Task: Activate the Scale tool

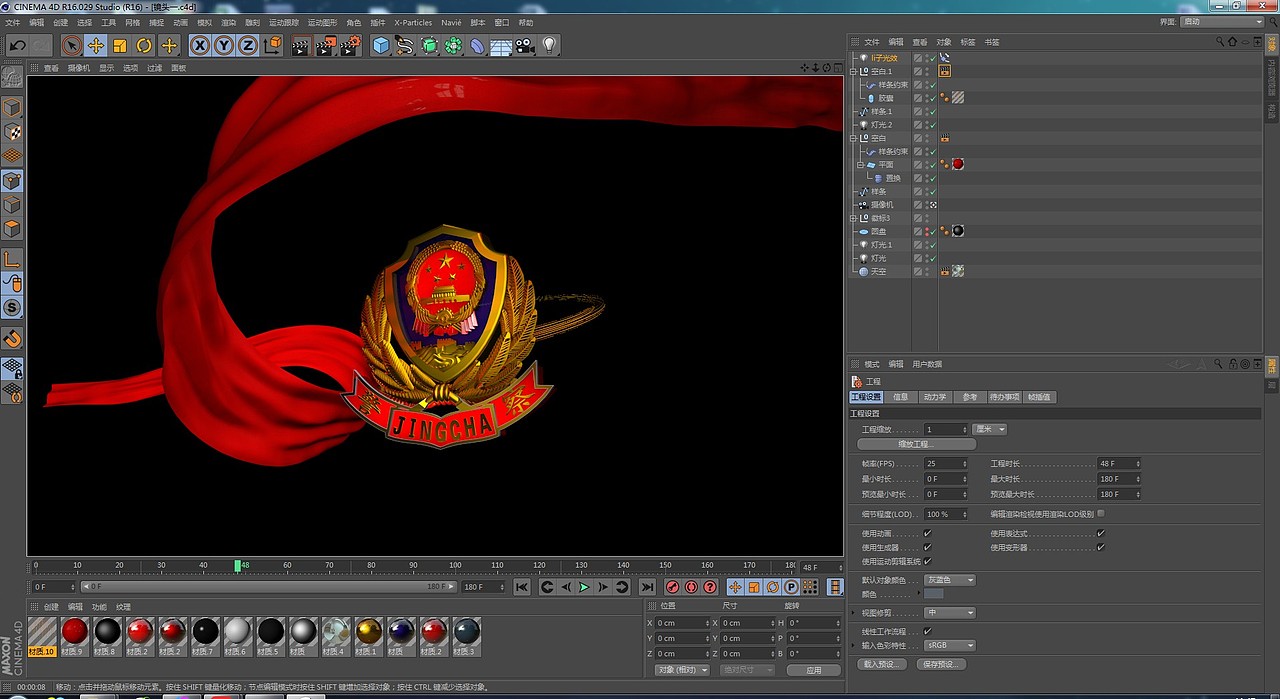Action: [x=120, y=45]
